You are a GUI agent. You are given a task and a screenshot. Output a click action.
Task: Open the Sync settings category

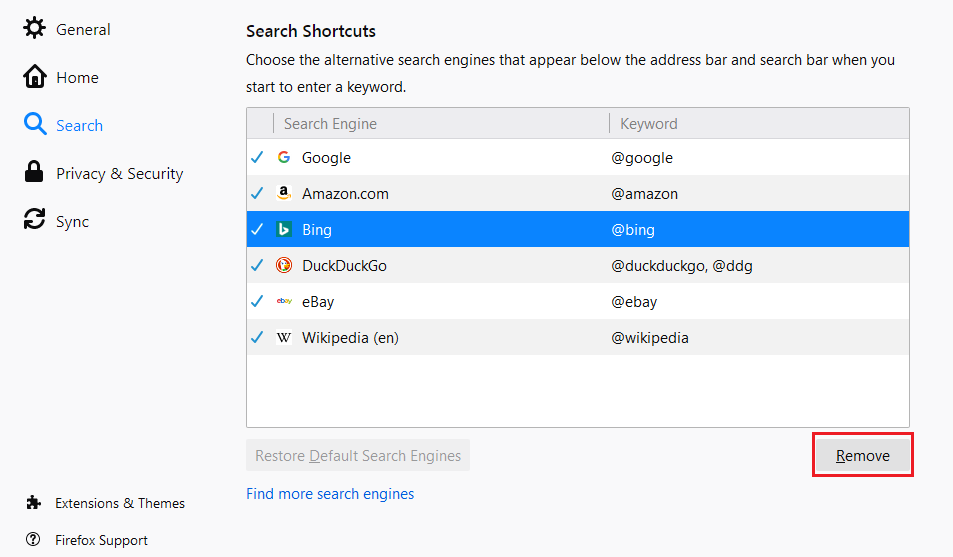point(72,222)
